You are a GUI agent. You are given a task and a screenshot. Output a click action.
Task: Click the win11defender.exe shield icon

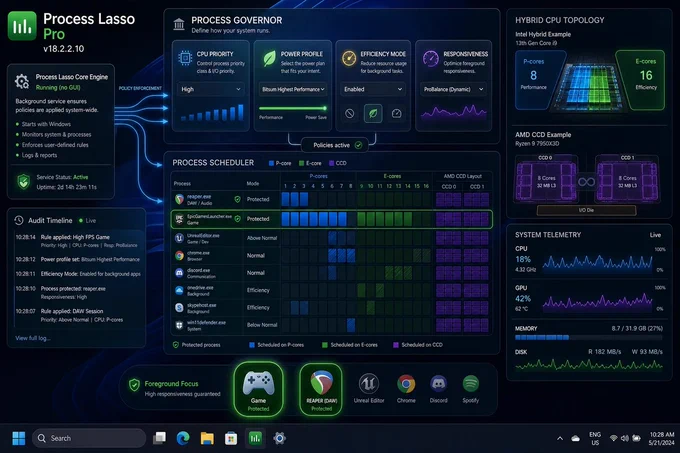click(179, 325)
